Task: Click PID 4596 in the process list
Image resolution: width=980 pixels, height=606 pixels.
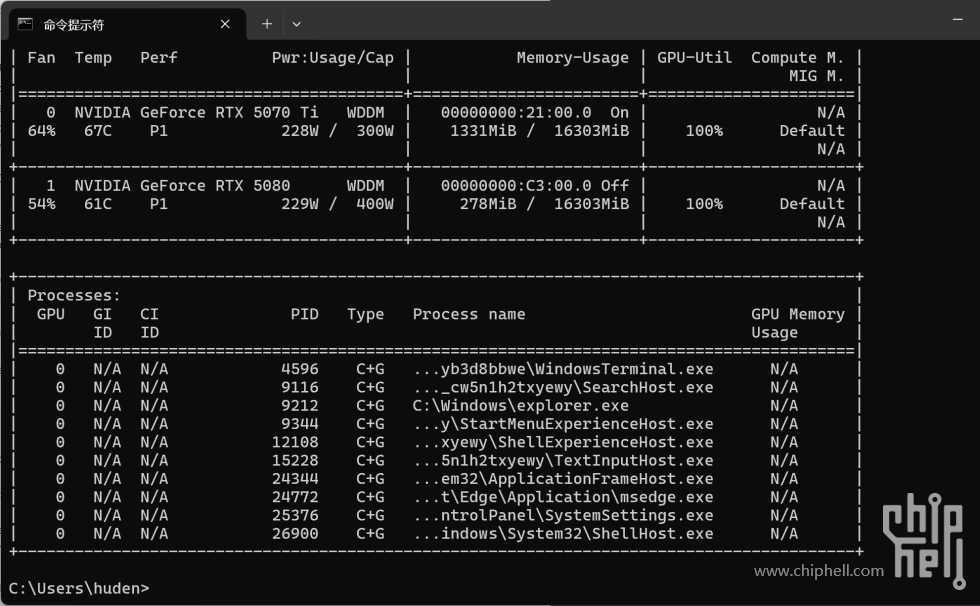Action: (x=300, y=369)
